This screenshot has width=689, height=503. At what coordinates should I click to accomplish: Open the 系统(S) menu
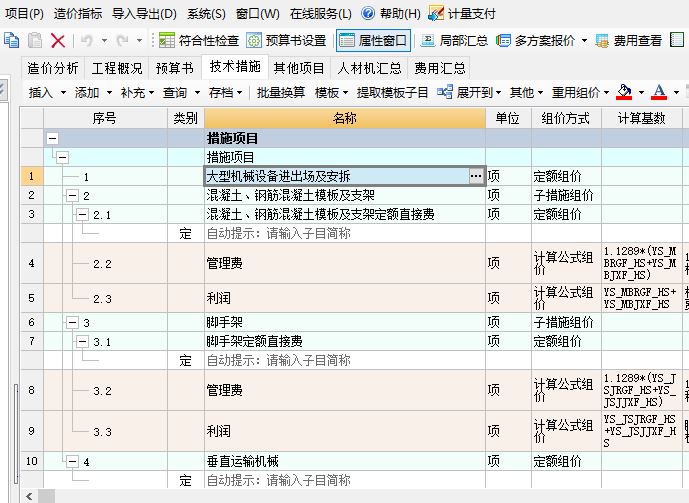pos(206,14)
